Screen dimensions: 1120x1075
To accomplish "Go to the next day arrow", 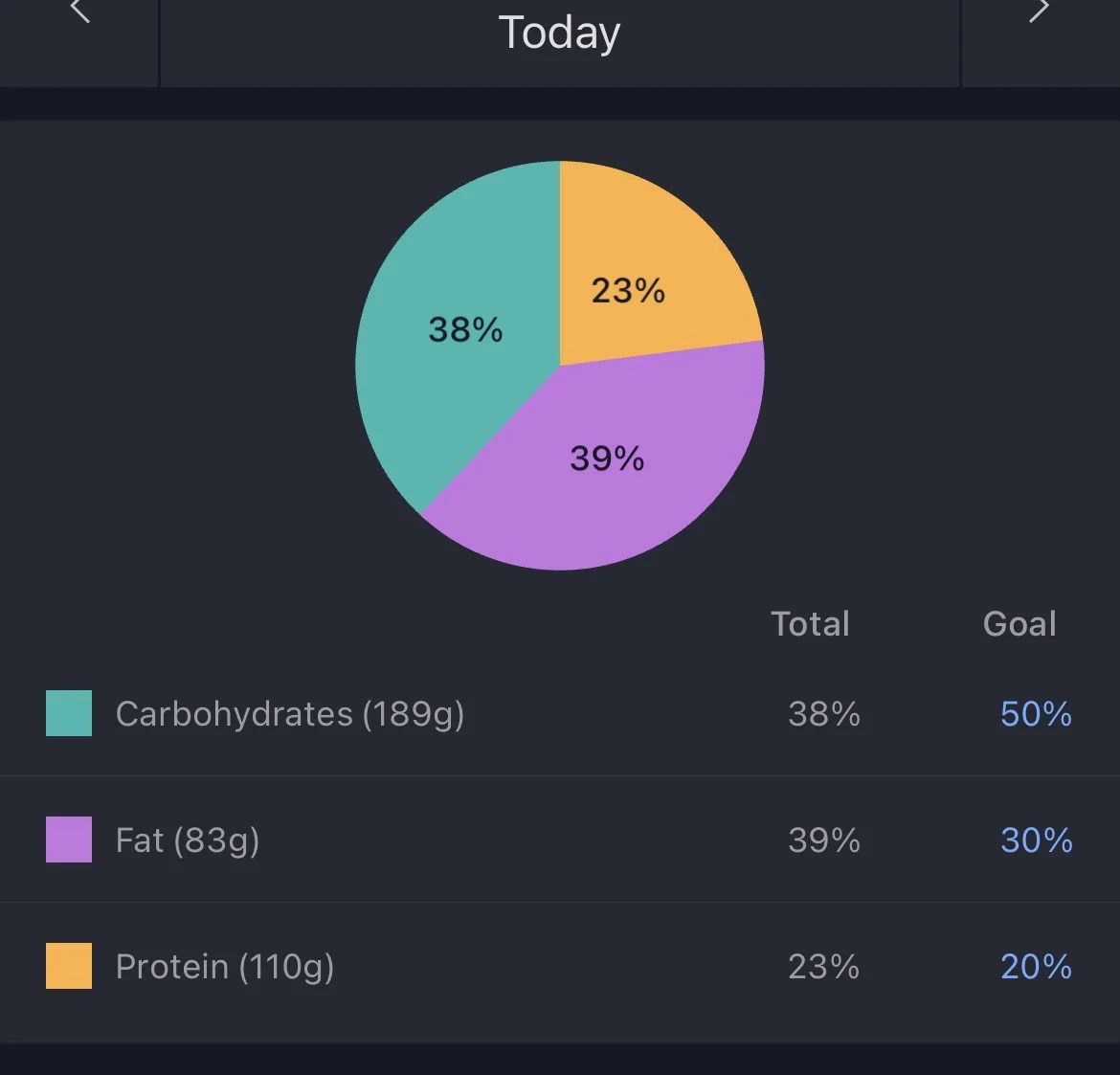I will tap(1039, 13).
